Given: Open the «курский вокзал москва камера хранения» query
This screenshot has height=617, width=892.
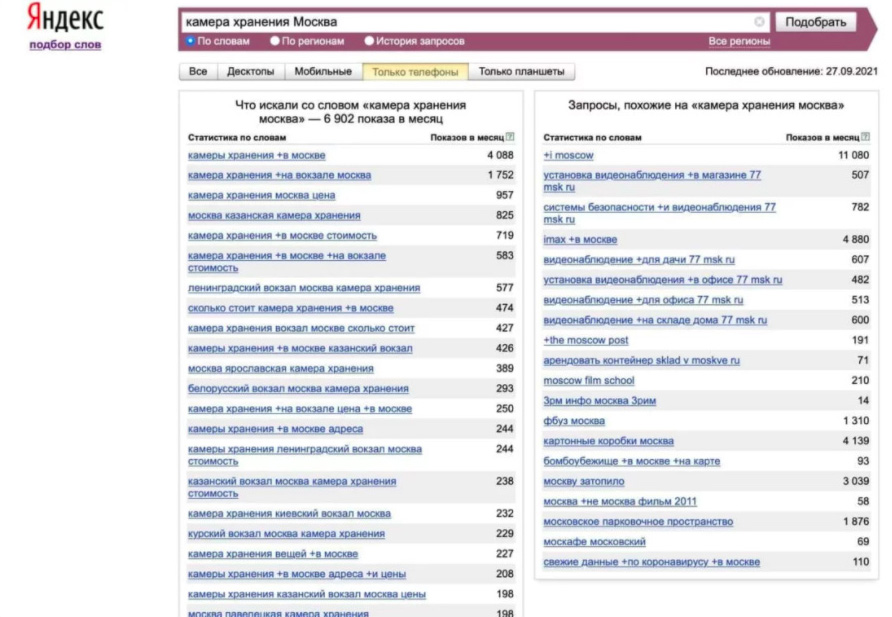Looking at the screenshot, I should (286, 533).
